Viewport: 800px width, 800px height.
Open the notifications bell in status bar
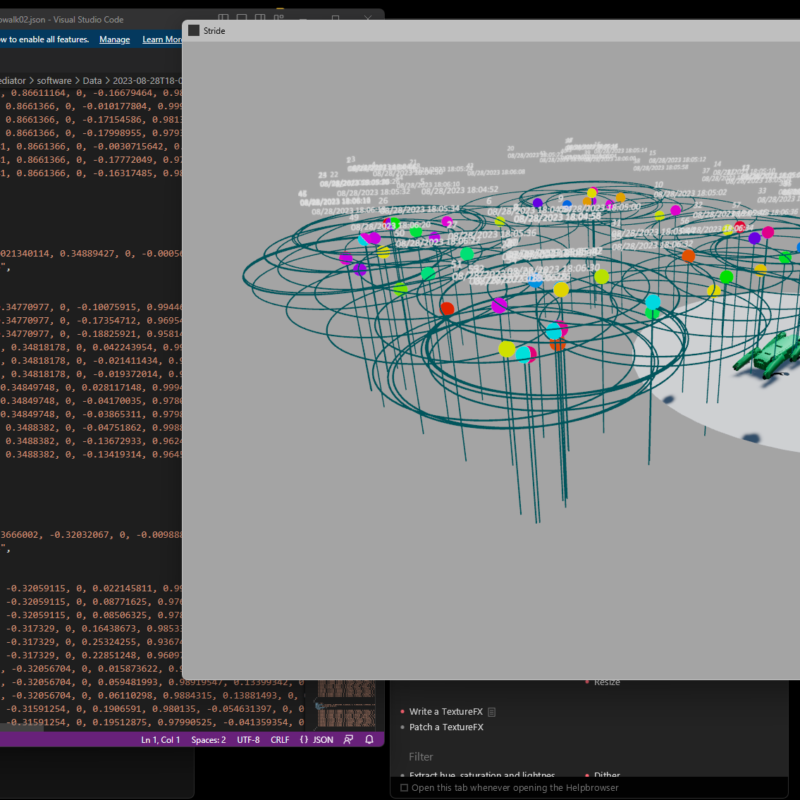point(369,740)
